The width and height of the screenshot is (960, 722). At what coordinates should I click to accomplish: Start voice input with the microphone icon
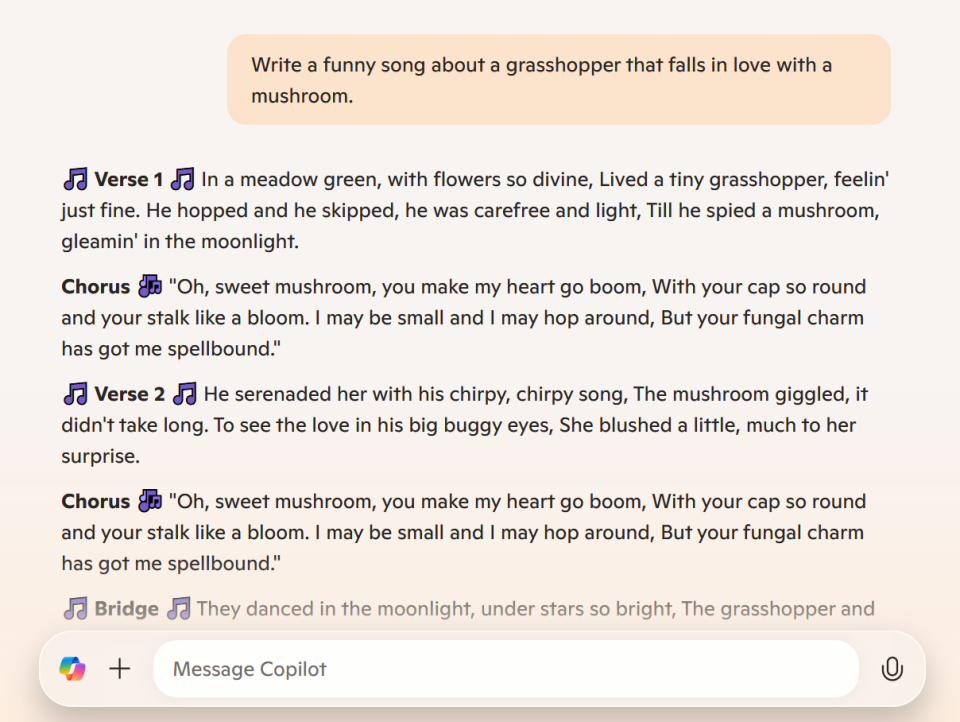coord(892,669)
